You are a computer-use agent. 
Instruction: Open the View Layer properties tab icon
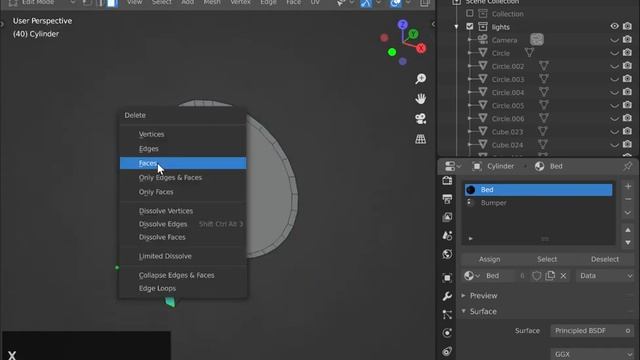447,217
